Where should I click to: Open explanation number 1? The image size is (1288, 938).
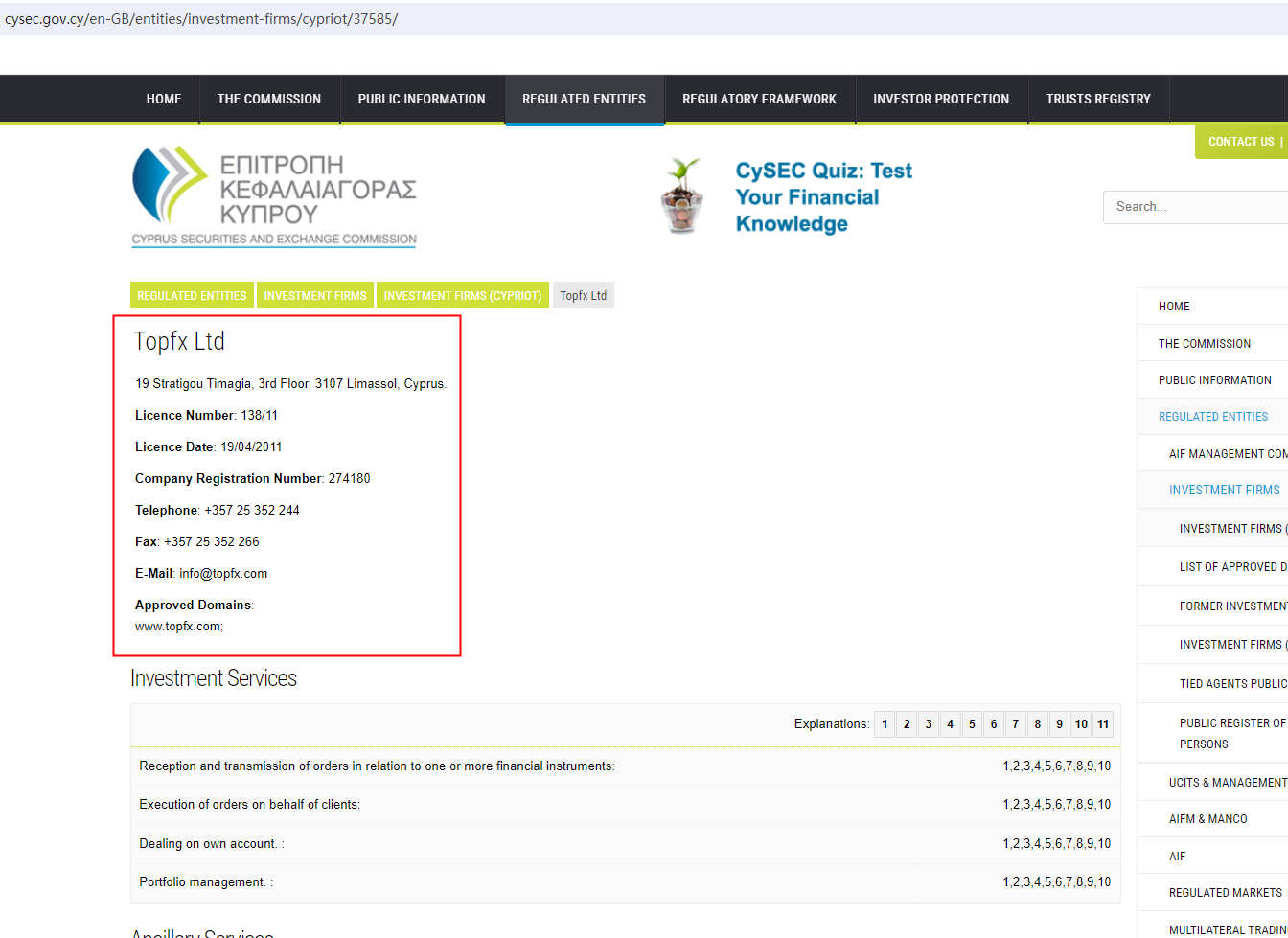[885, 724]
